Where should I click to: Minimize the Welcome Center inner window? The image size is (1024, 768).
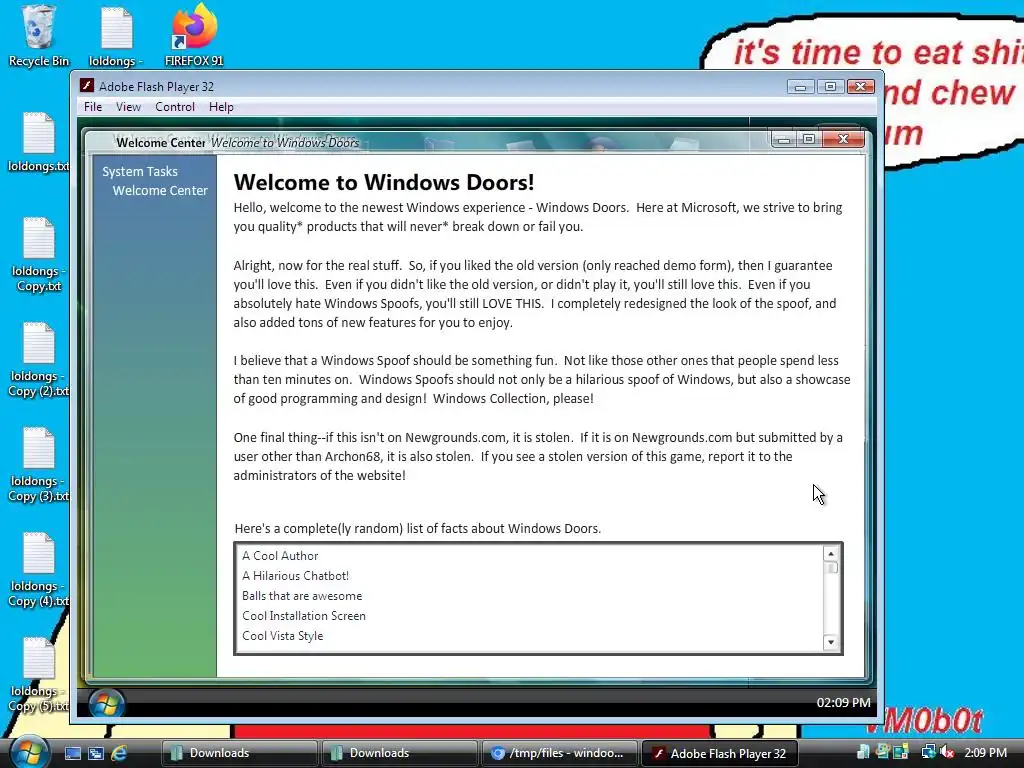click(784, 139)
